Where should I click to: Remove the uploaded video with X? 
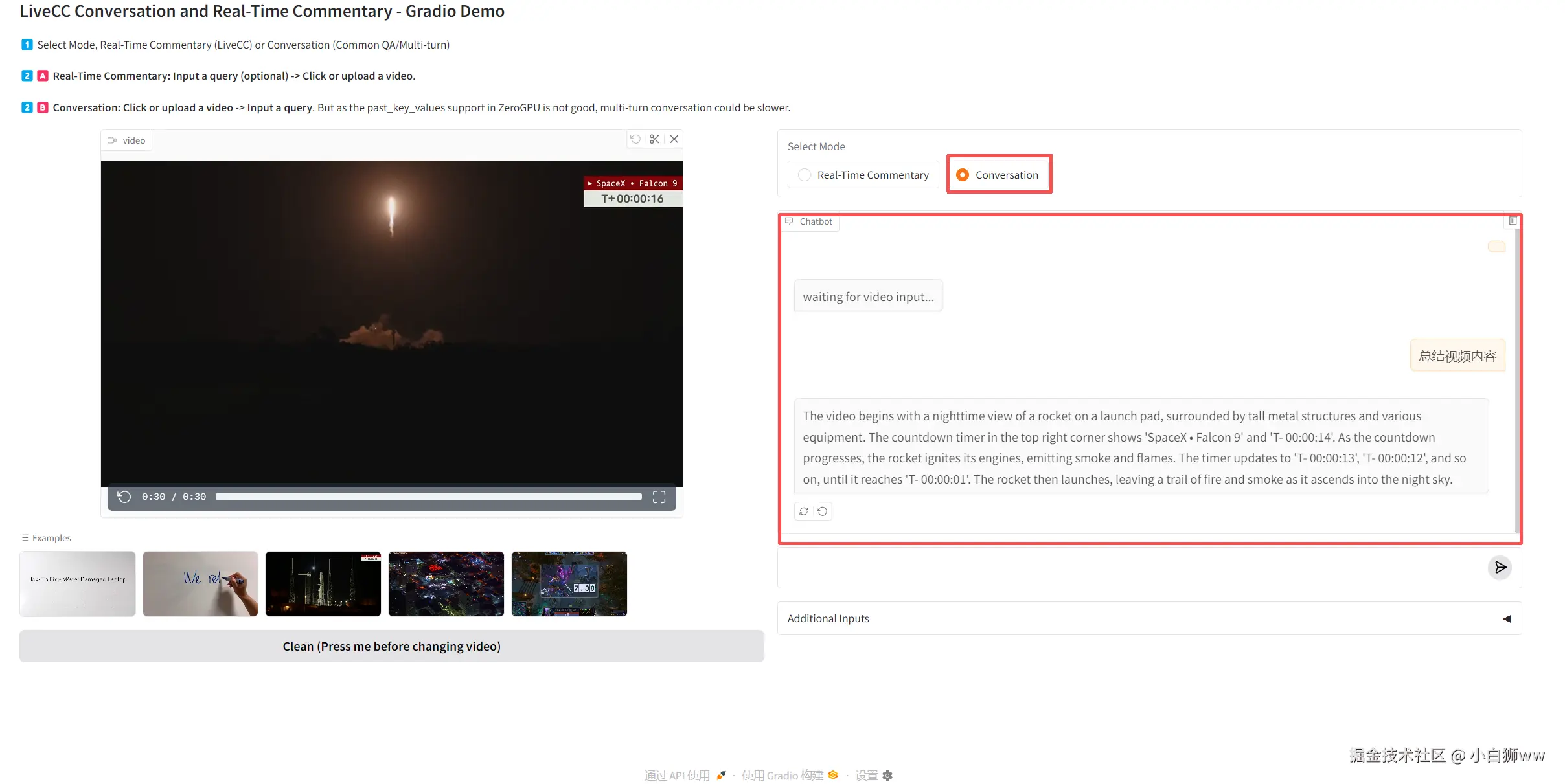pos(674,139)
